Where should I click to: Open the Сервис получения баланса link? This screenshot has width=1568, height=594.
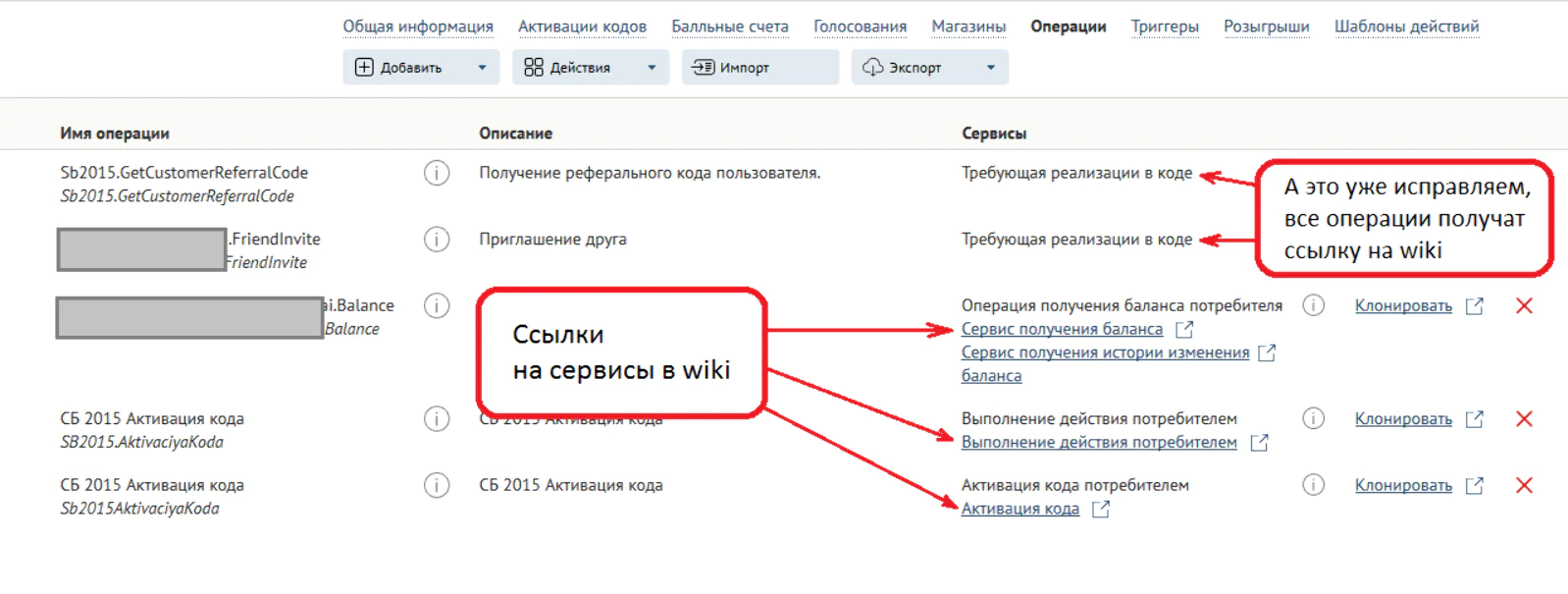[1062, 329]
